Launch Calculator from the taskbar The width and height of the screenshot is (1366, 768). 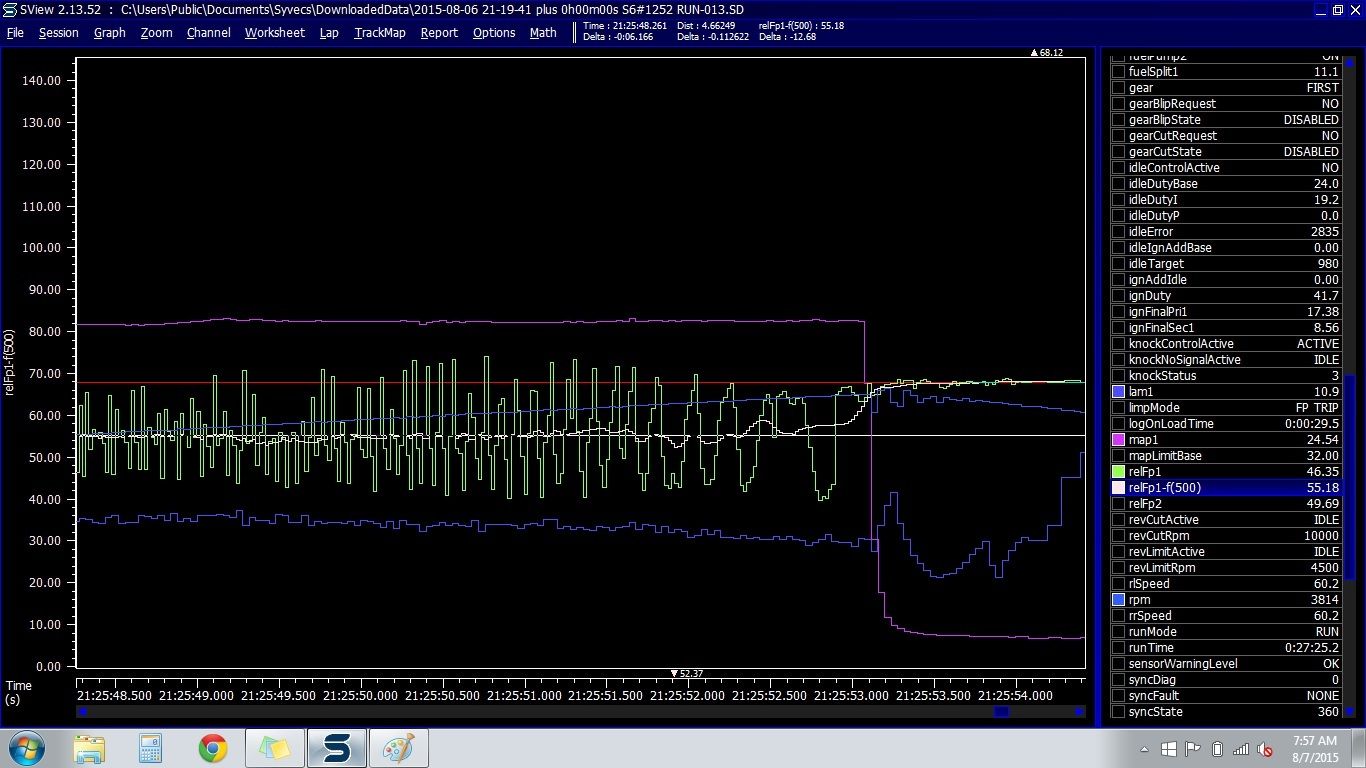[151, 748]
